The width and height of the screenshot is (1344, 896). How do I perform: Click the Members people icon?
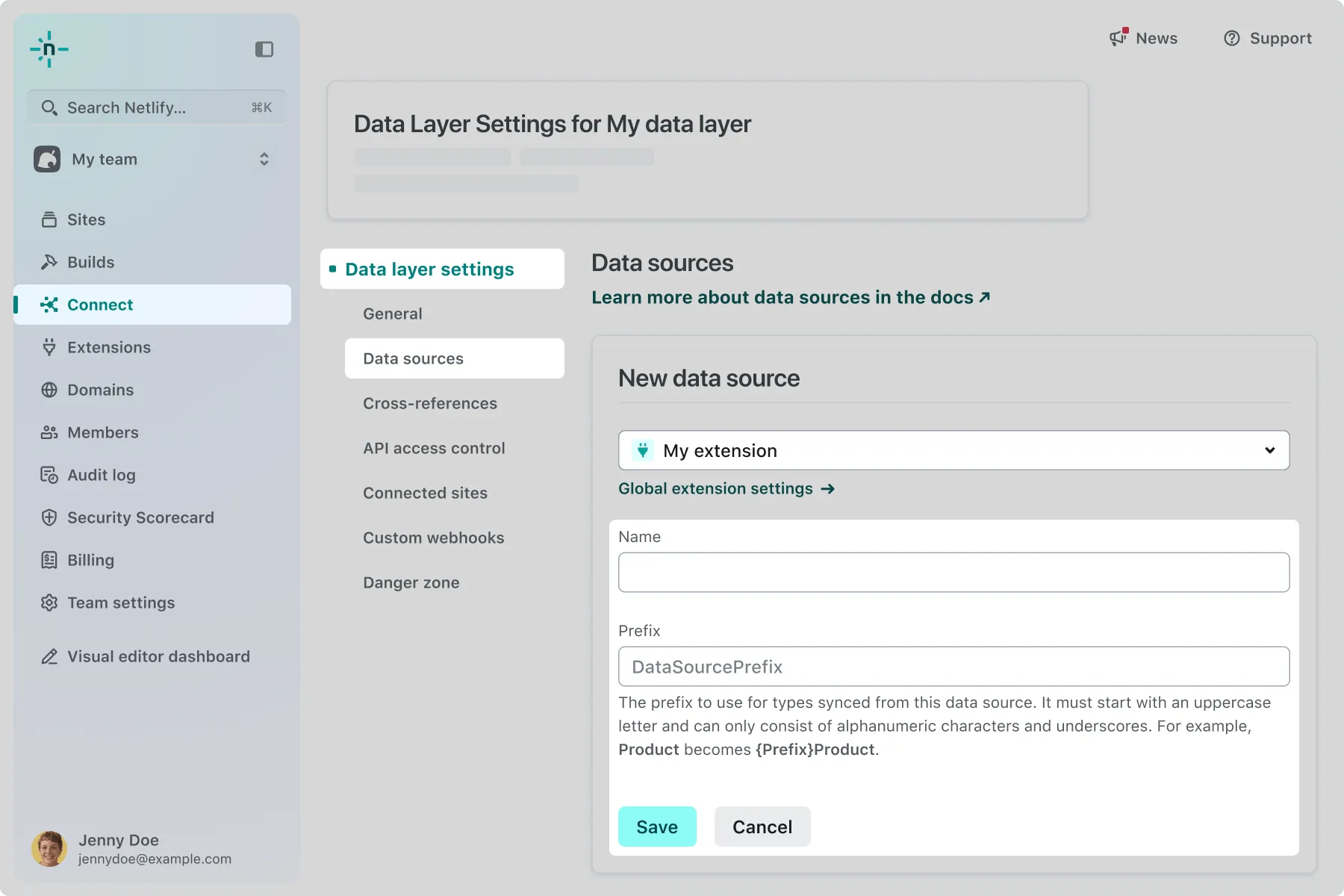click(x=49, y=432)
